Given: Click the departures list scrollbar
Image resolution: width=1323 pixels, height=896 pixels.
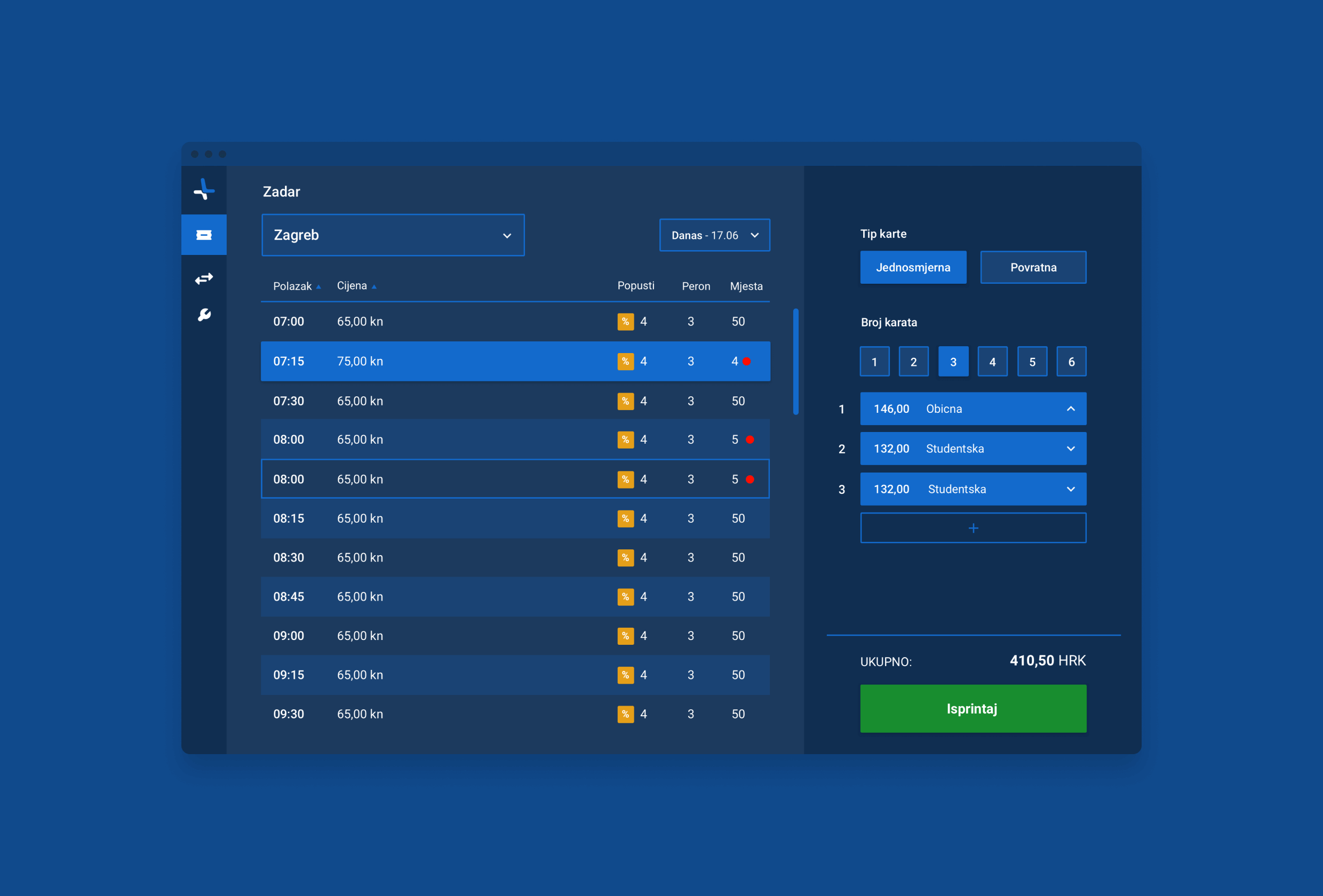Looking at the screenshot, I should [795, 362].
